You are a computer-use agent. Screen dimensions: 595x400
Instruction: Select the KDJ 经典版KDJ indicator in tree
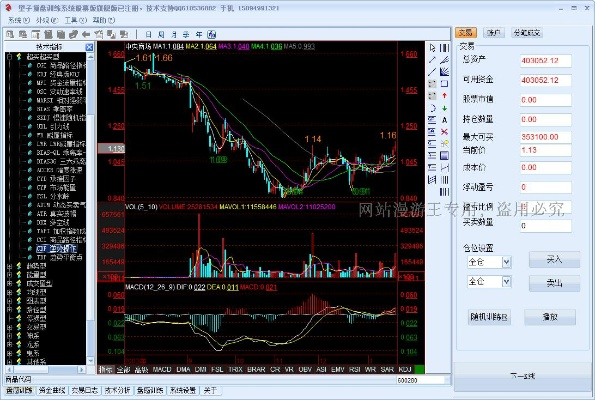click(58, 74)
